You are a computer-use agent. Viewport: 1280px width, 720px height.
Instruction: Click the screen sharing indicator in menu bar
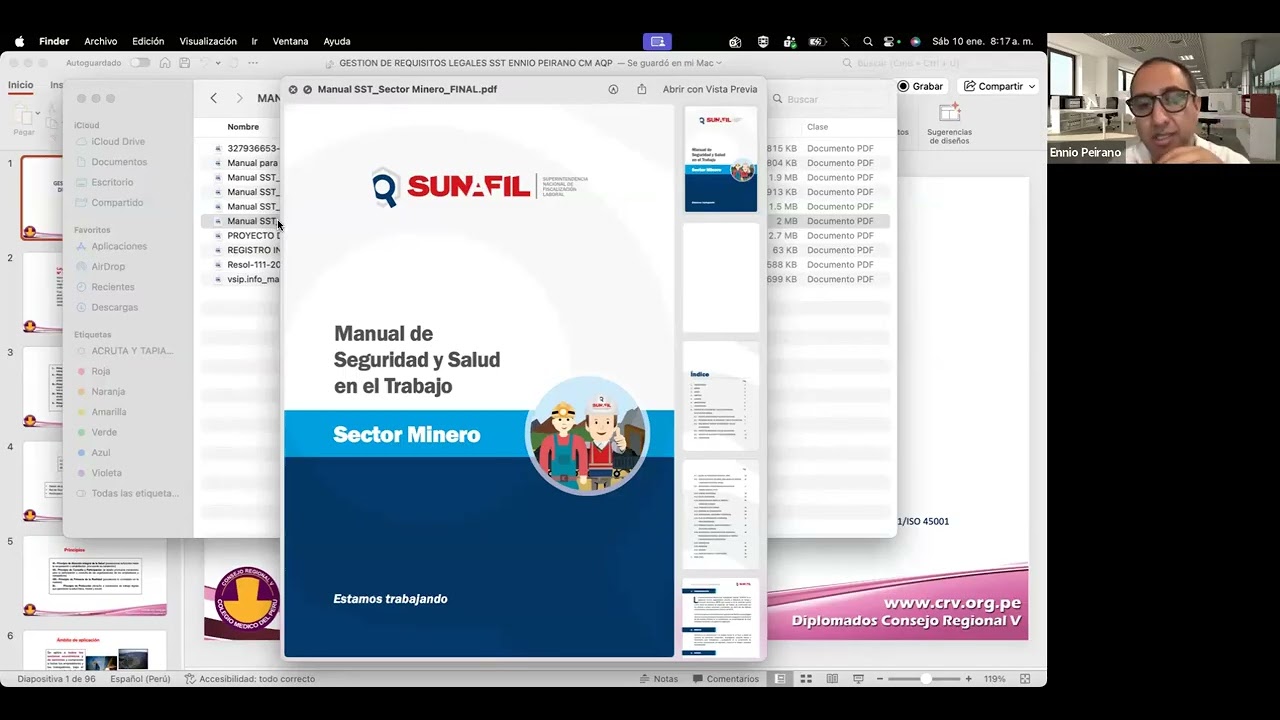tap(657, 42)
